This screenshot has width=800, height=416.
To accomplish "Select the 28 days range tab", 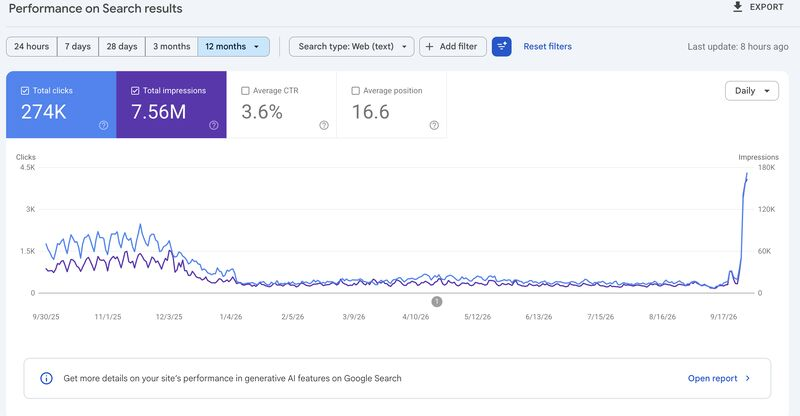I will coord(122,46).
